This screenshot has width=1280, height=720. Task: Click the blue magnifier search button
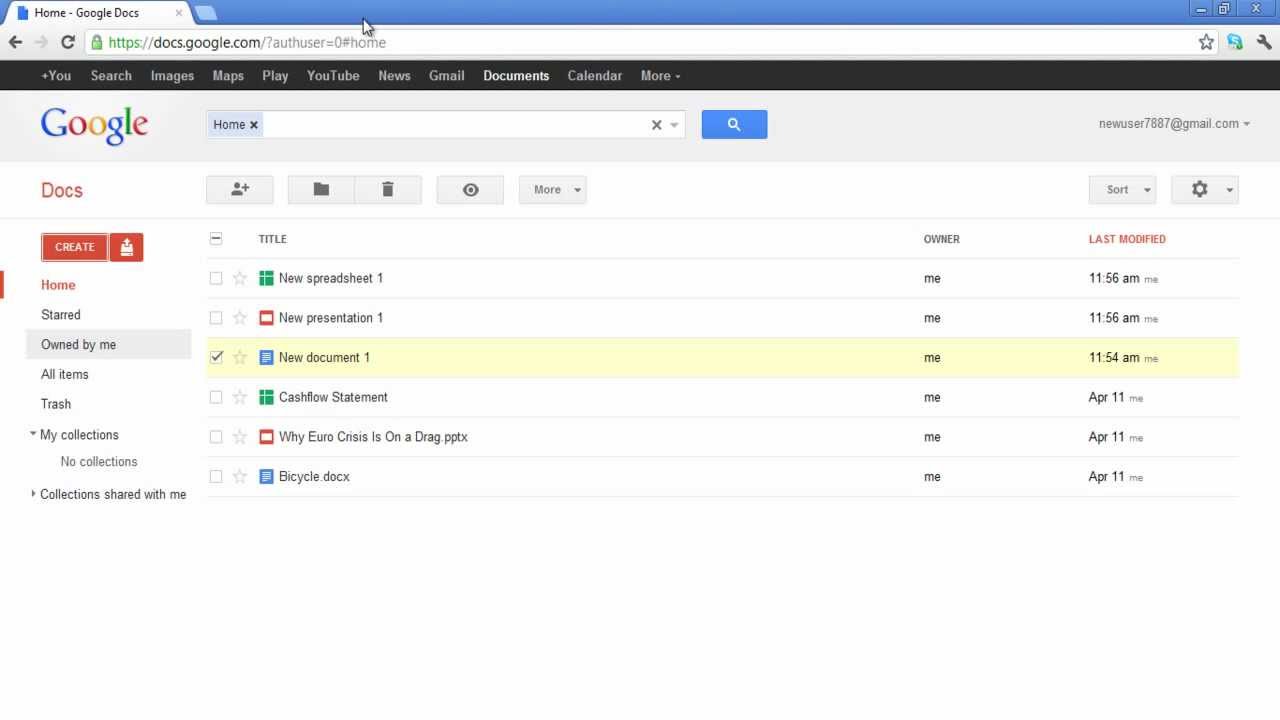(734, 124)
